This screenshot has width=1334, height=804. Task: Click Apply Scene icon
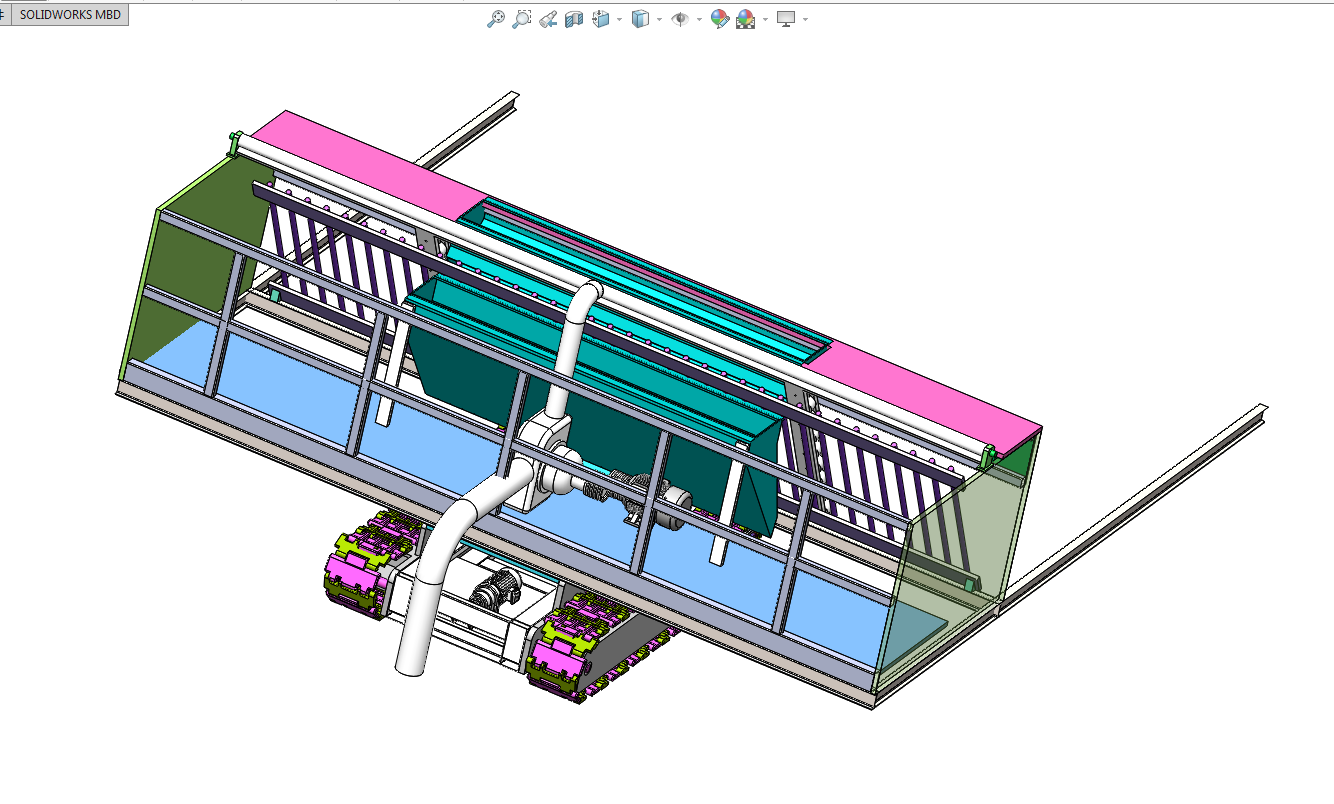pyautogui.click(x=745, y=18)
